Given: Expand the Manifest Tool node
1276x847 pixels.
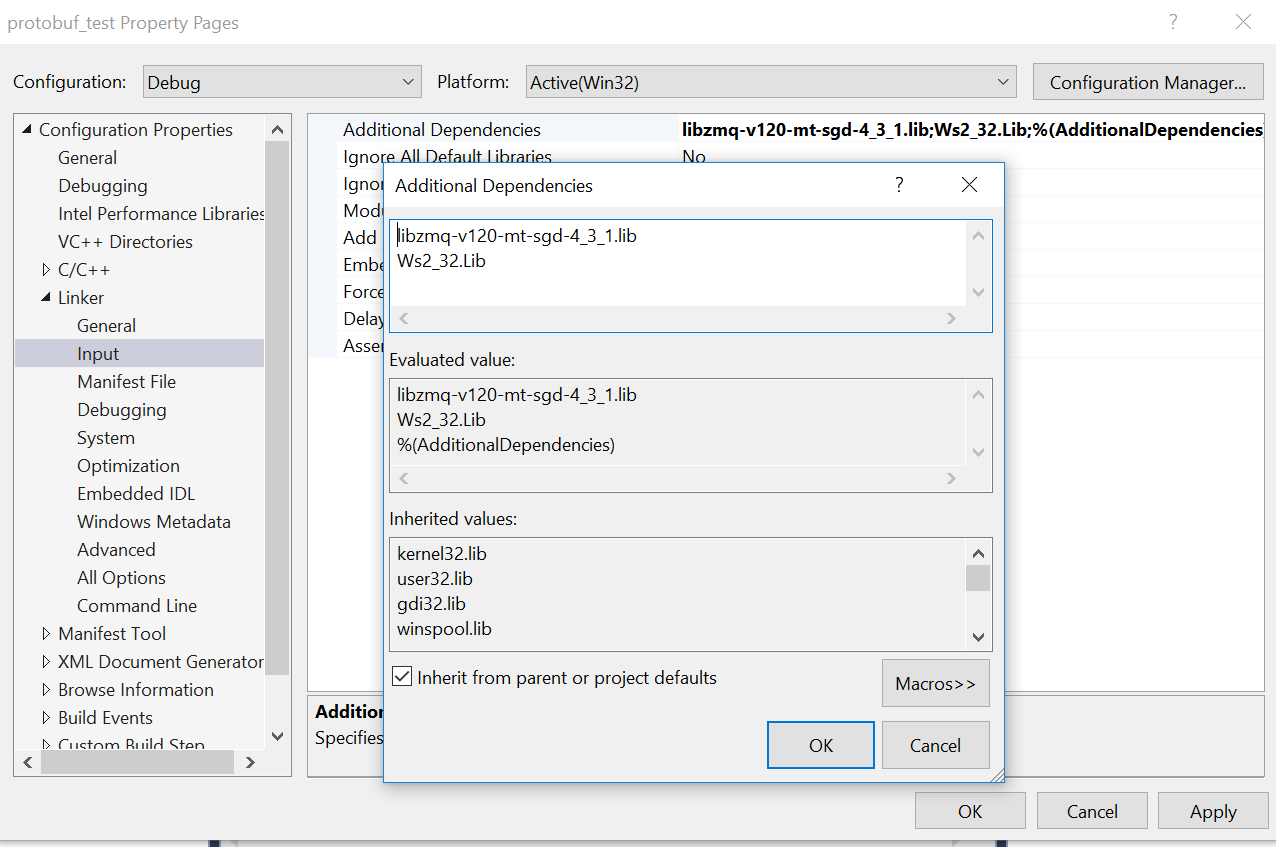Looking at the screenshot, I should pyautogui.click(x=46, y=634).
